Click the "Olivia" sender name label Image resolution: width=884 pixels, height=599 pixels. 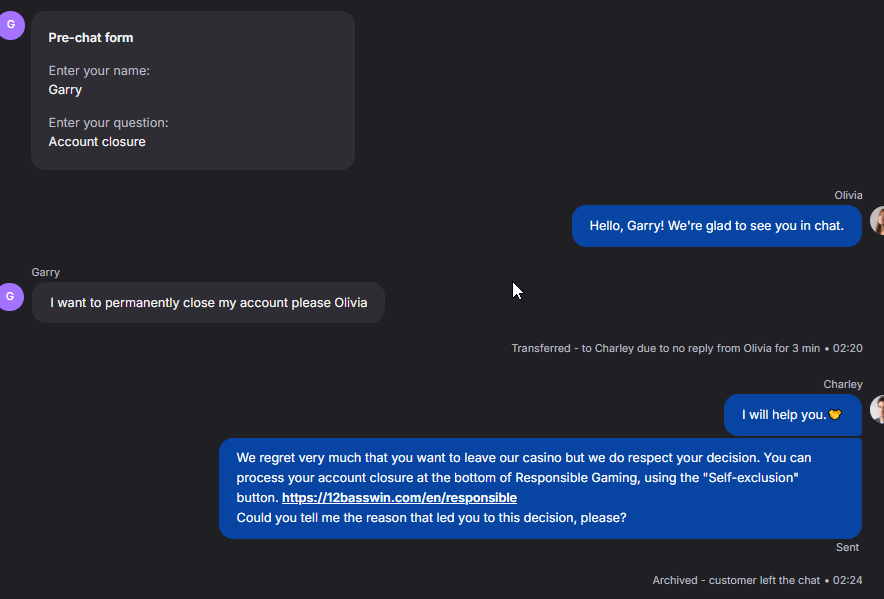pos(848,195)
